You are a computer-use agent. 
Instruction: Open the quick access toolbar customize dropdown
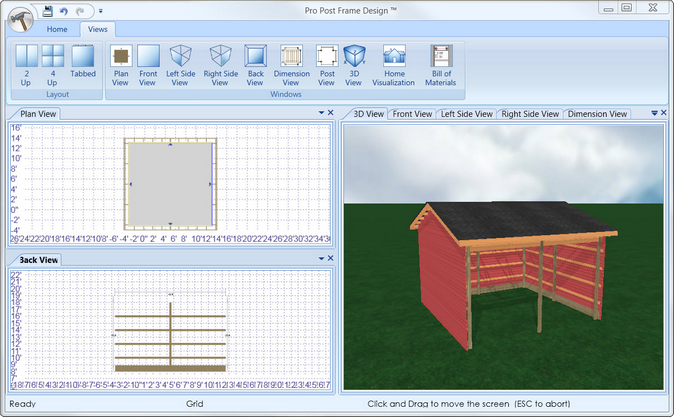tap(101, 11)
